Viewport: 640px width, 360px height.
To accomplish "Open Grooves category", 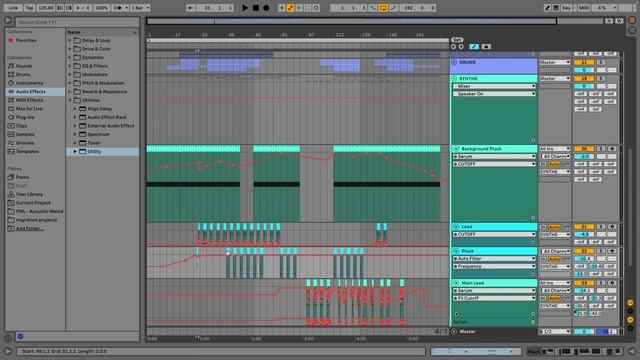I will pyautogui.click(x=25, y=143).
